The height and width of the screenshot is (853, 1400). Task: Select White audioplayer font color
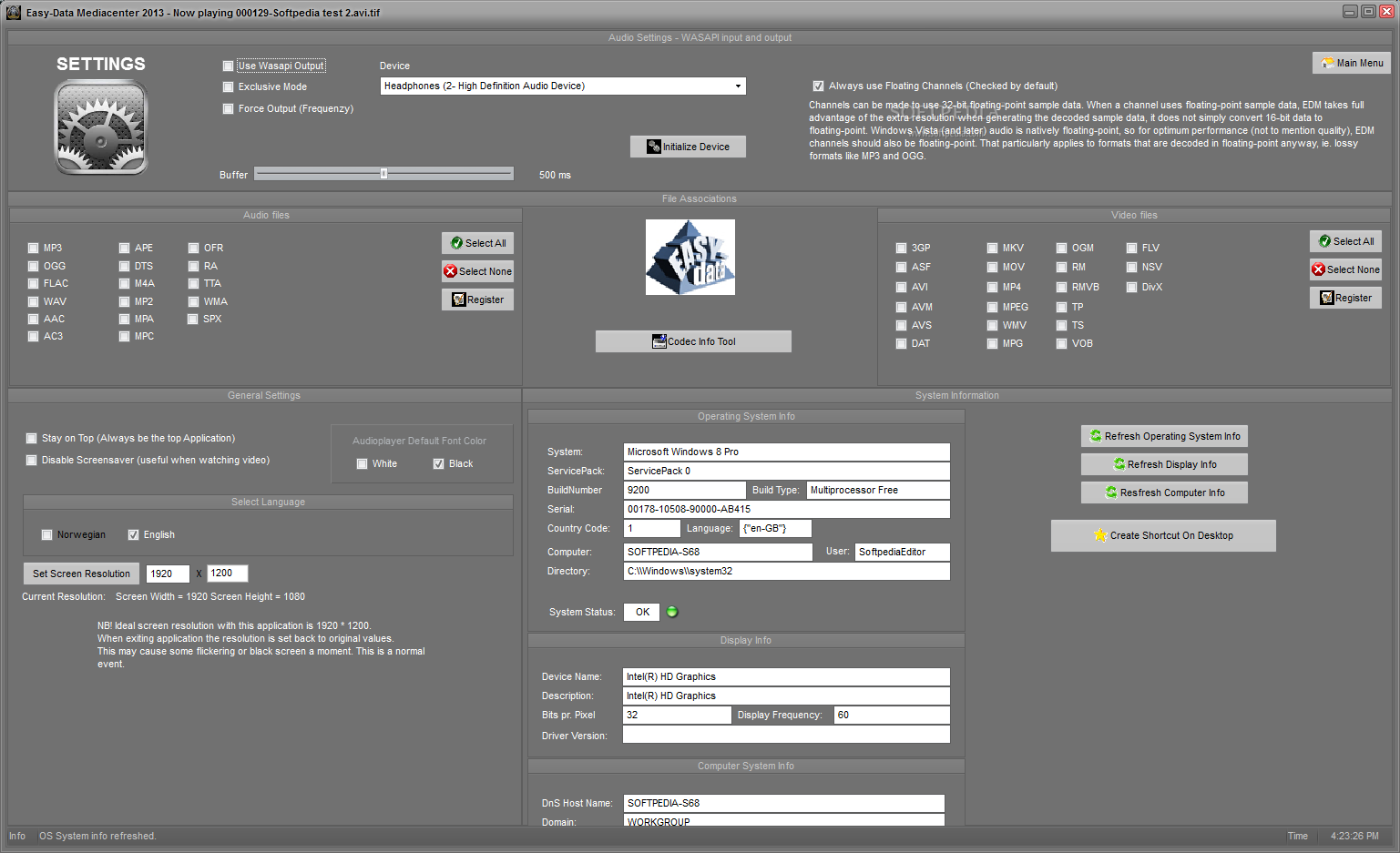point(362,463)
